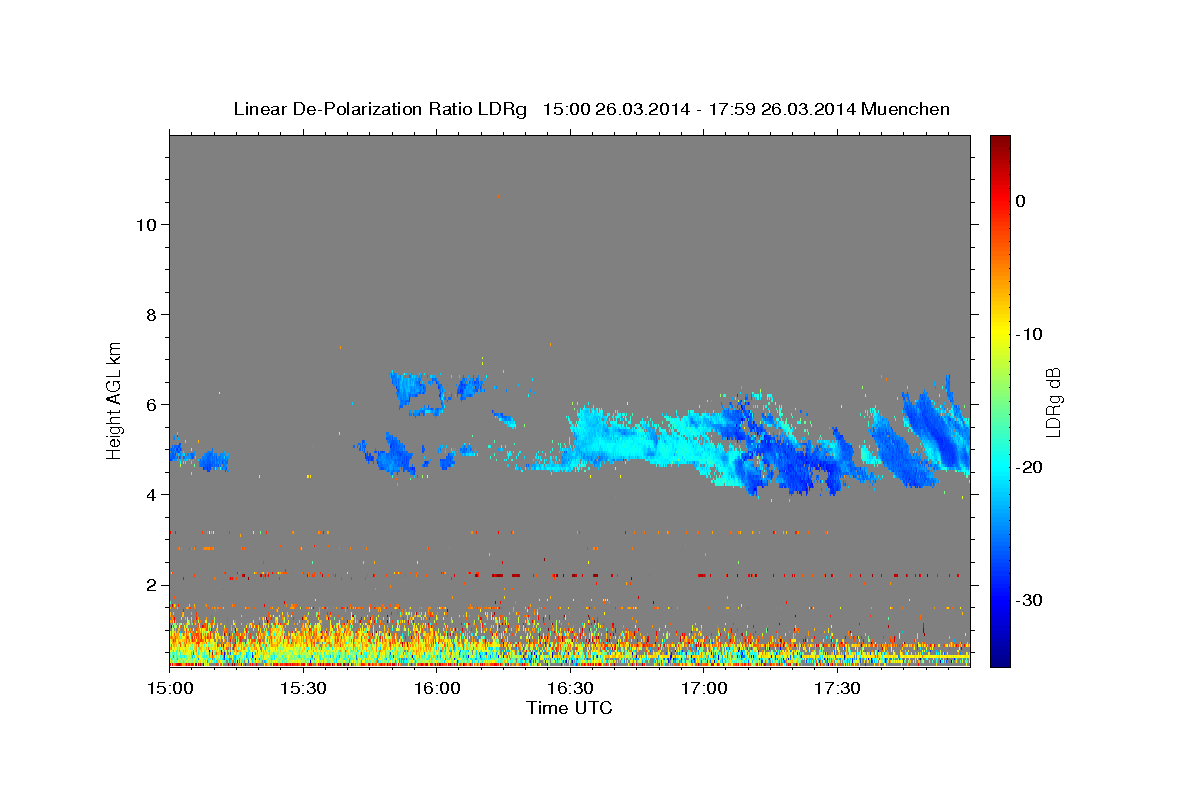This screenshot has height=800, width=1200.
Task: Click the height tick label 8
Action: click(150, 314)
